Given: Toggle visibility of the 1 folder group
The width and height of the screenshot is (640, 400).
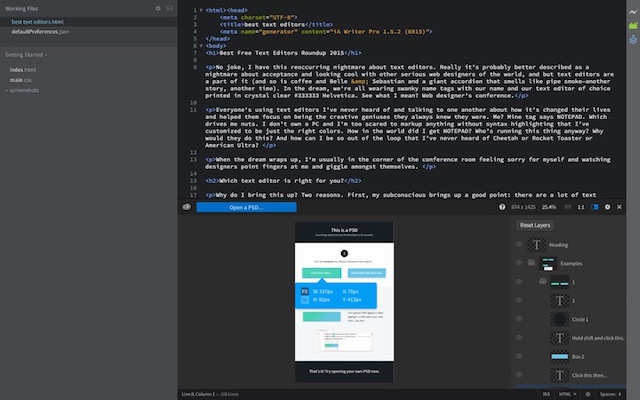Looking at the screenshot, I should (519, 282).
